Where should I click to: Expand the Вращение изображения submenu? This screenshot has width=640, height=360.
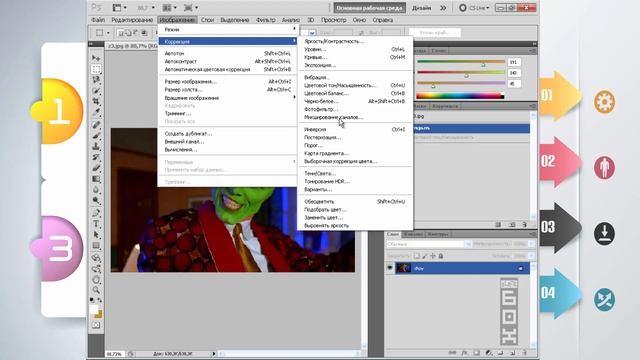[x=229, y=98]
